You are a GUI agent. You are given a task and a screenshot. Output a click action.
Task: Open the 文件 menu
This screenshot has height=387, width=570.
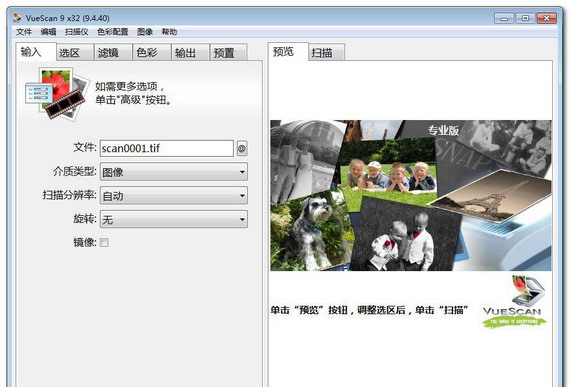(x=24, y=32)
